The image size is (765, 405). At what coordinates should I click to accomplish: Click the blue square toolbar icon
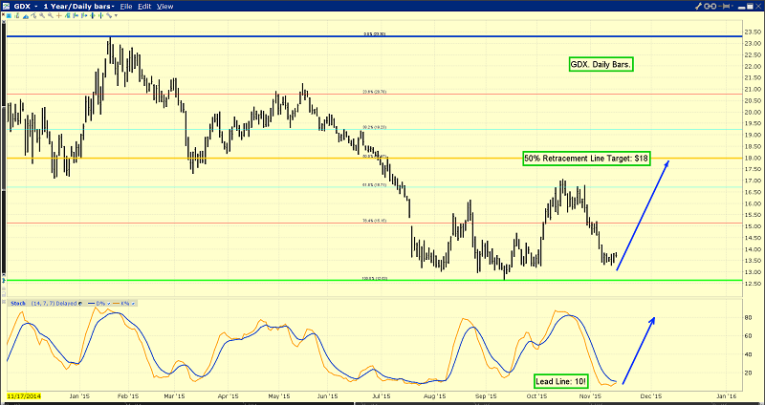(x=9, y=16)
